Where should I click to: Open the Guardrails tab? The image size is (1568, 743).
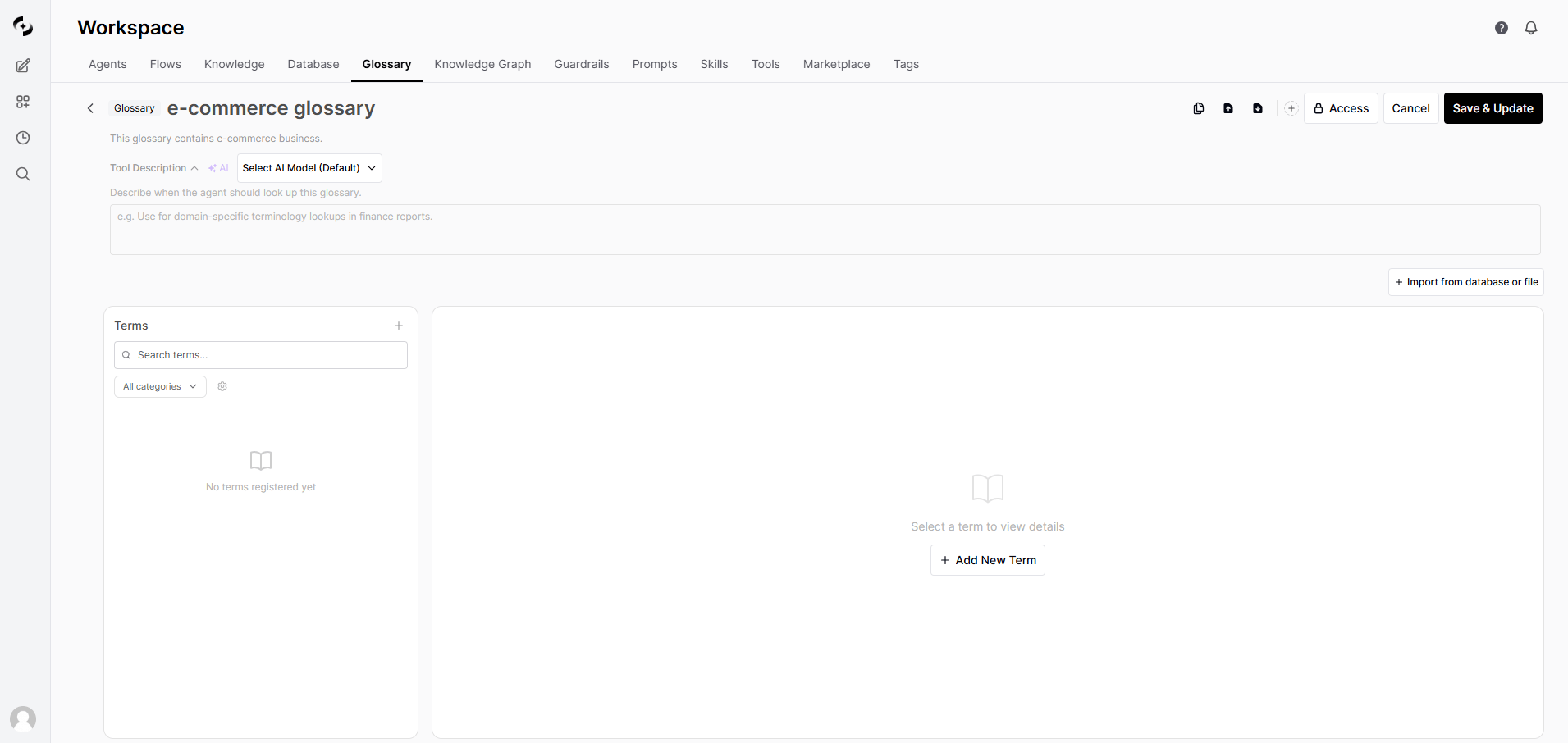[582, 64]
